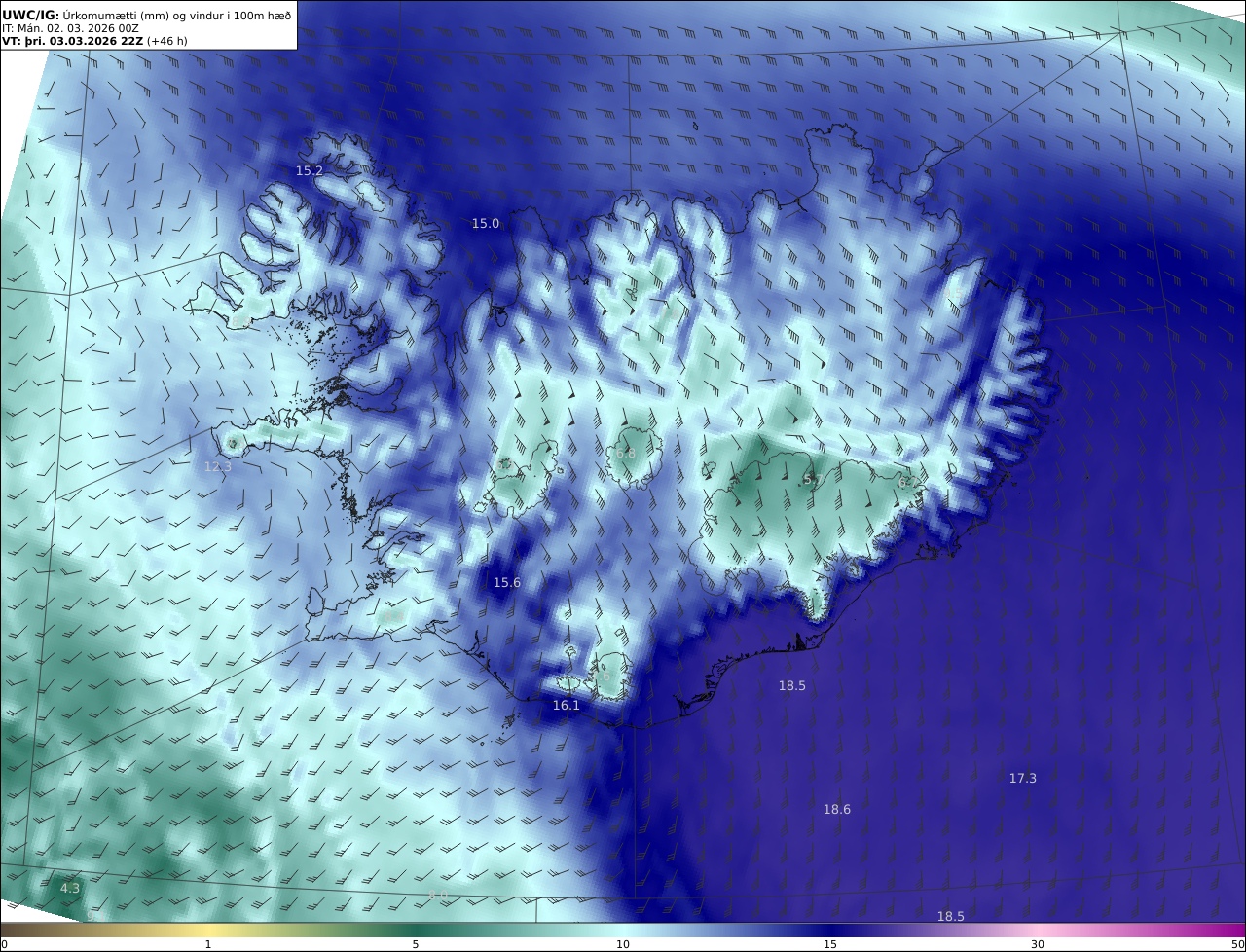Click the 15.0 value off north coast
Viewport: 1246px width, 952px height.
pos(486,223)
